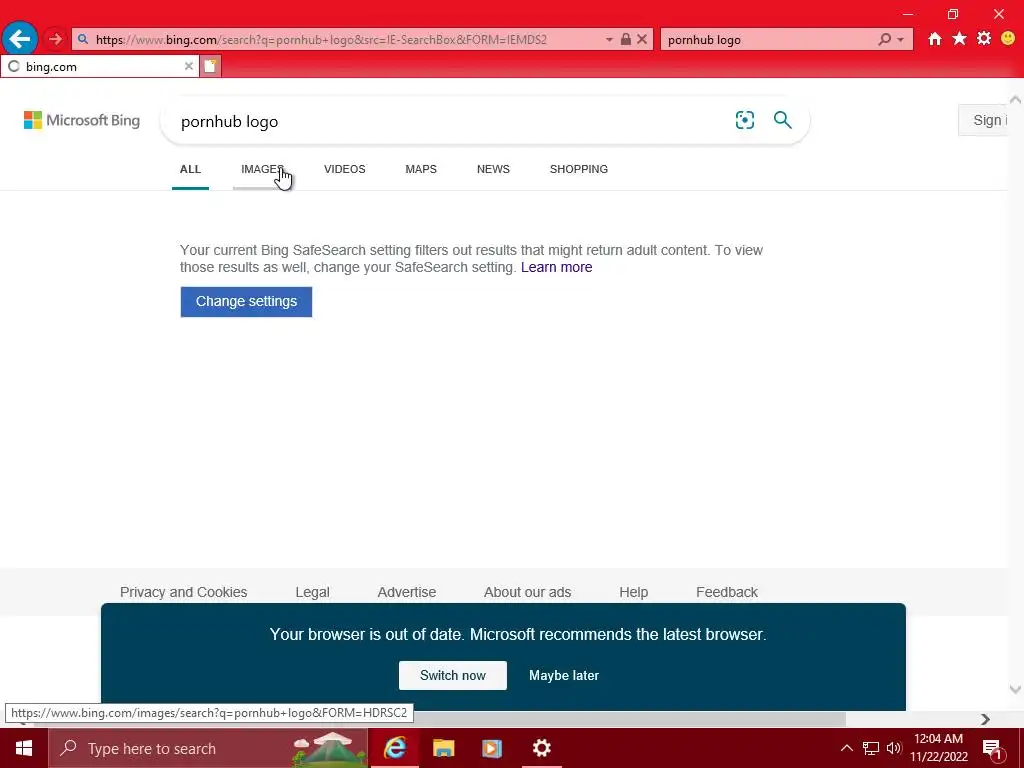Click the Switch now button
The image size is (1024, 768).
(x=453, y=675)
